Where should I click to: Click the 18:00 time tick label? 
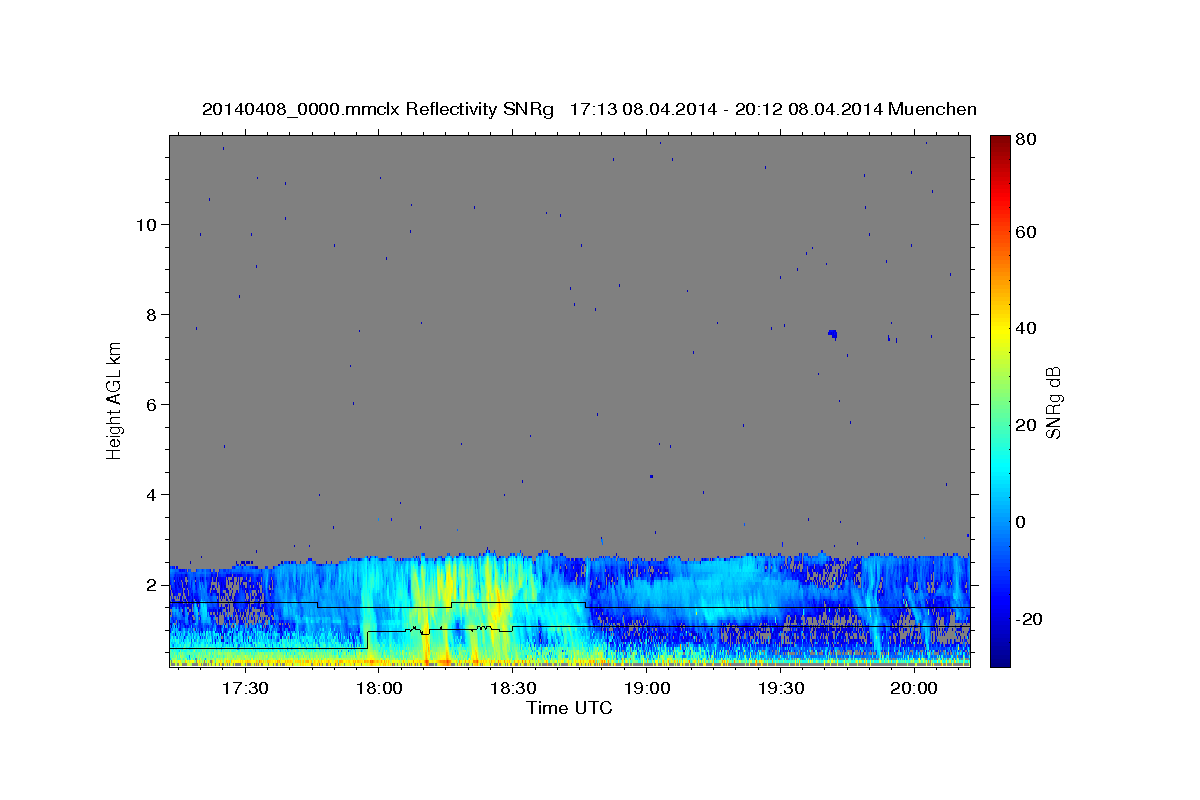(x=378, y=689)
